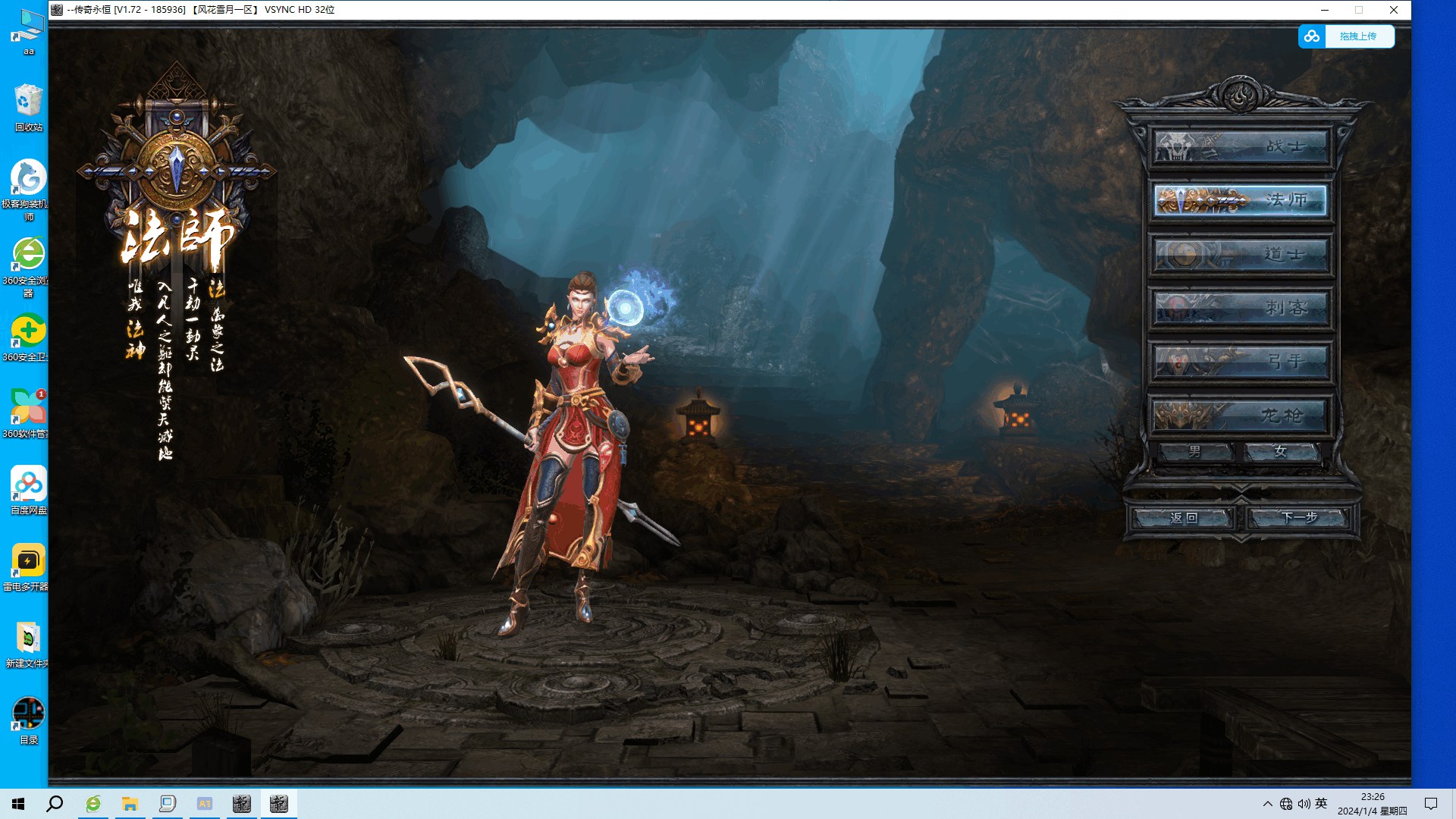Open the 极客狗装机大师 desktop icon

click(x=29, y=190)
